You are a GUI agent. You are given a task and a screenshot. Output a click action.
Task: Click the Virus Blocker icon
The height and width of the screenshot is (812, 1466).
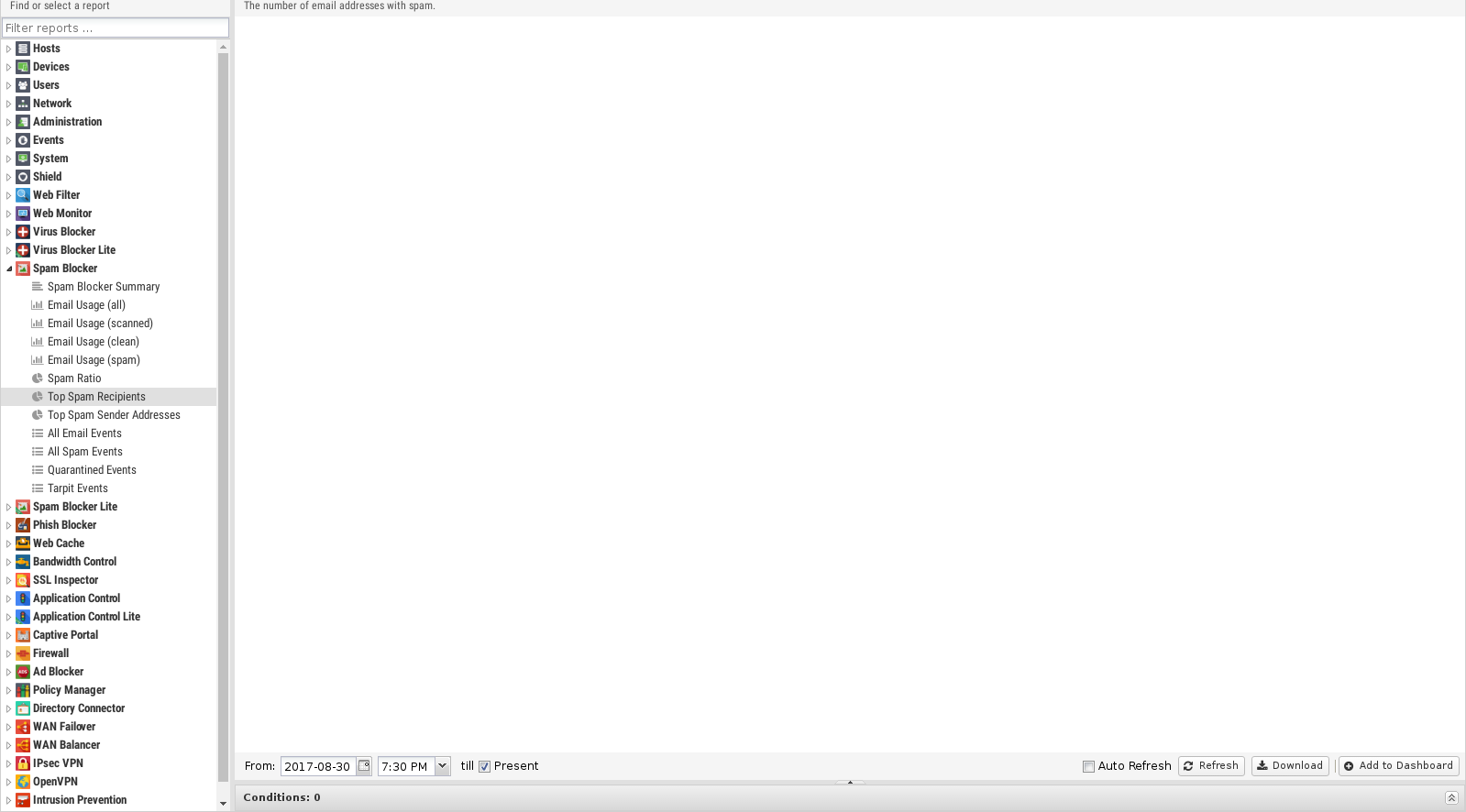[x=23, y=232]
